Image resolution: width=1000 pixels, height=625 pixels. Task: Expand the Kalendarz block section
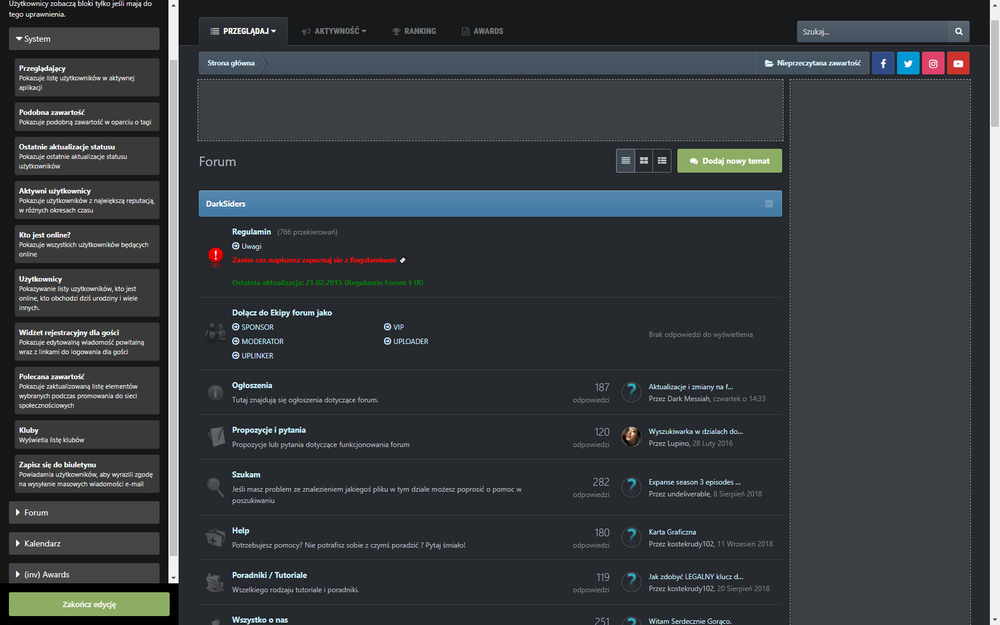[84, 543]
